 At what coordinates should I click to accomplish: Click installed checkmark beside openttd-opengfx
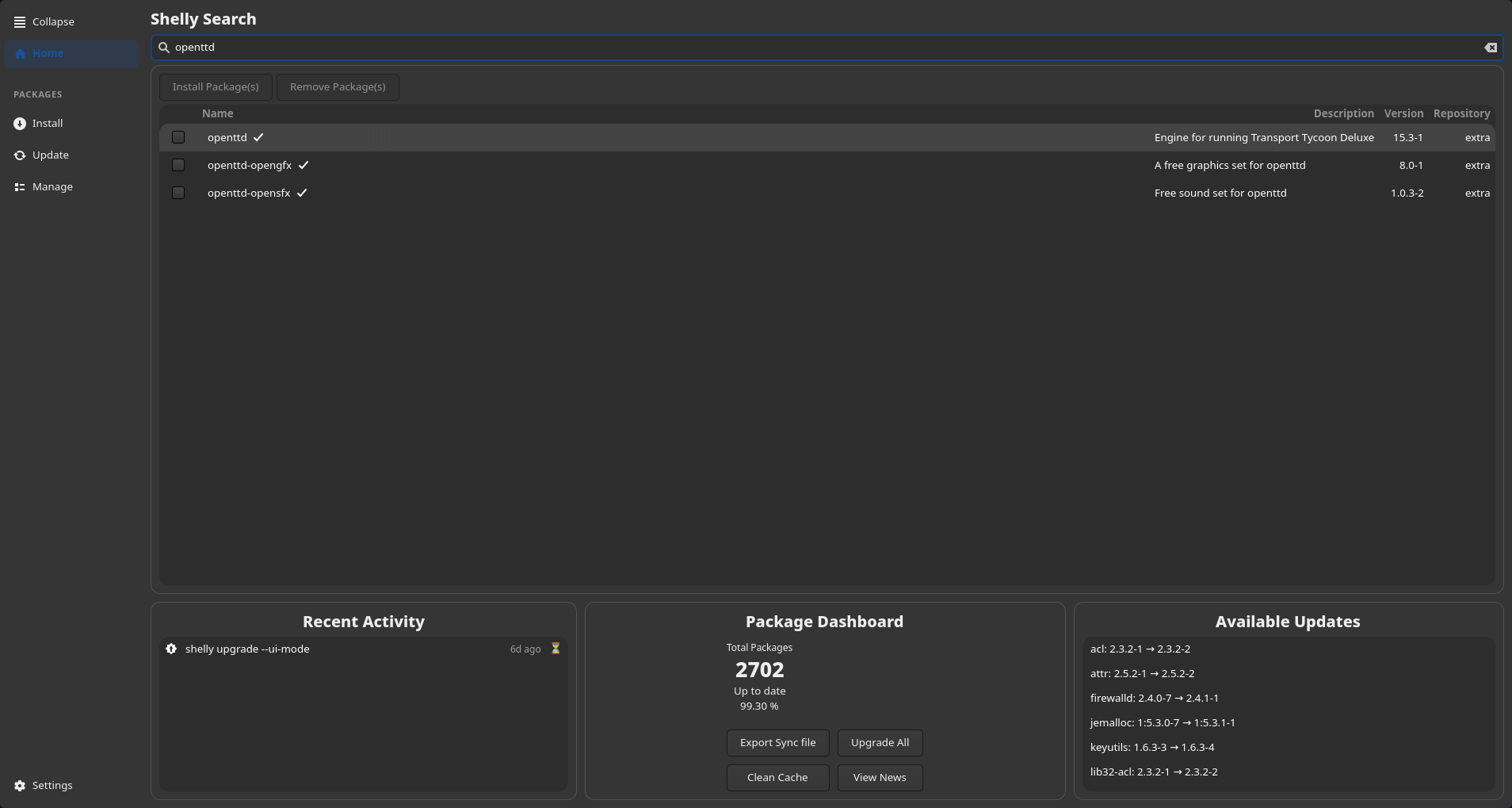(x=304, y=166)
